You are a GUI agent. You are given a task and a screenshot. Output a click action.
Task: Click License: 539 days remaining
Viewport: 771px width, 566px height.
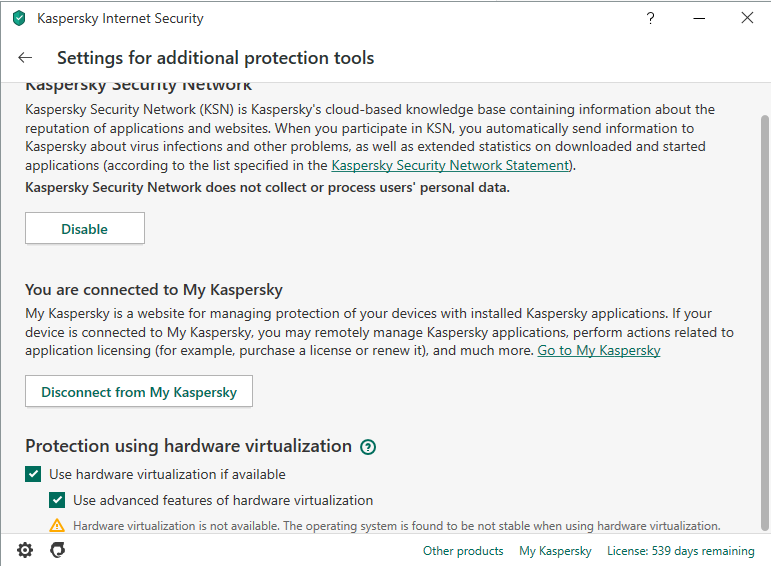point(681,551)
